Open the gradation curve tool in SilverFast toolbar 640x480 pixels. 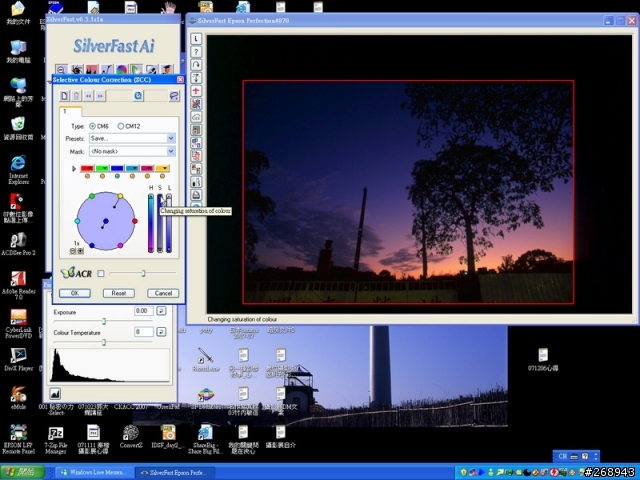(x=107, y=70)
